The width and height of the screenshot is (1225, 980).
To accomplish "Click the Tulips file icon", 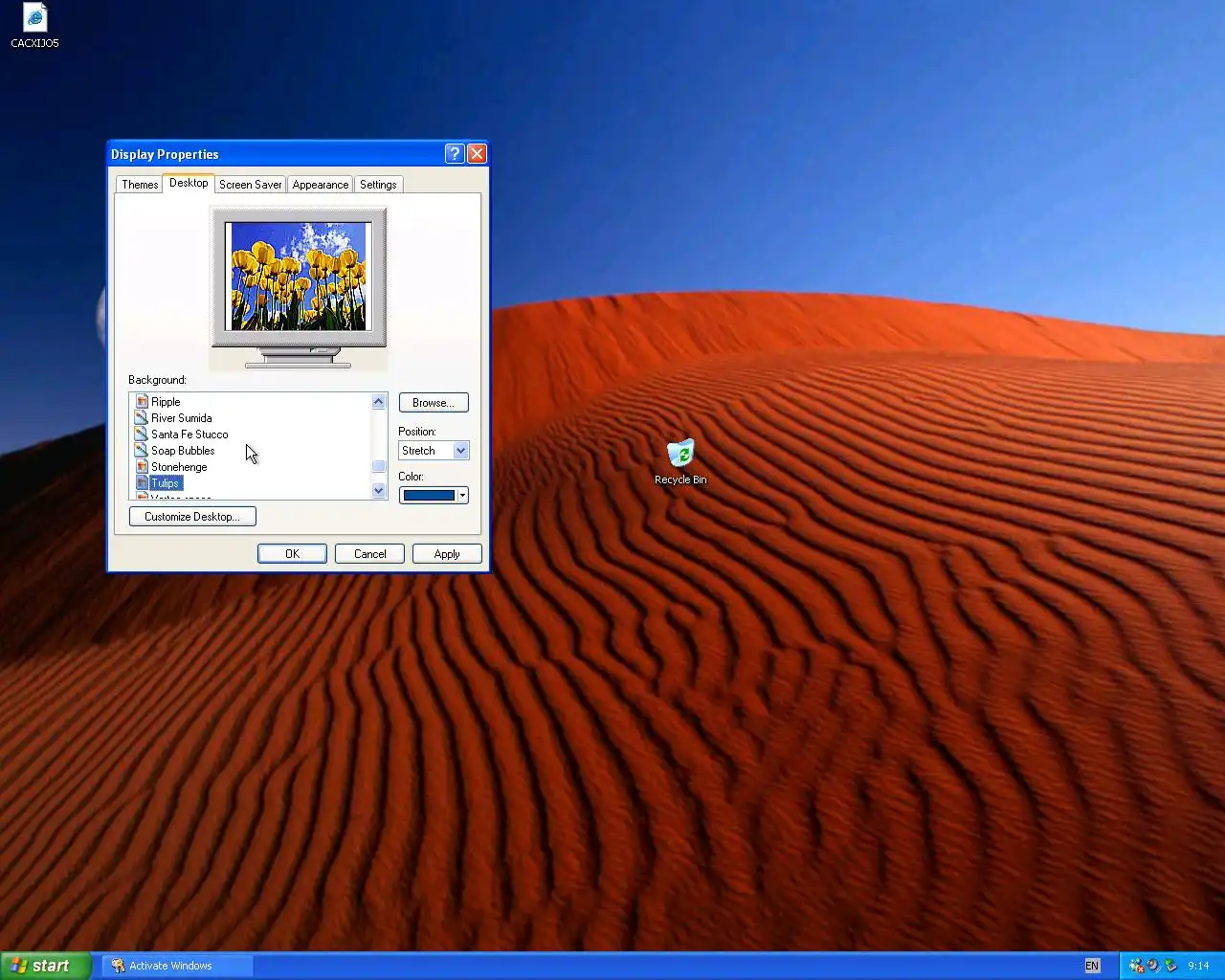I will (x=142, y=483).
